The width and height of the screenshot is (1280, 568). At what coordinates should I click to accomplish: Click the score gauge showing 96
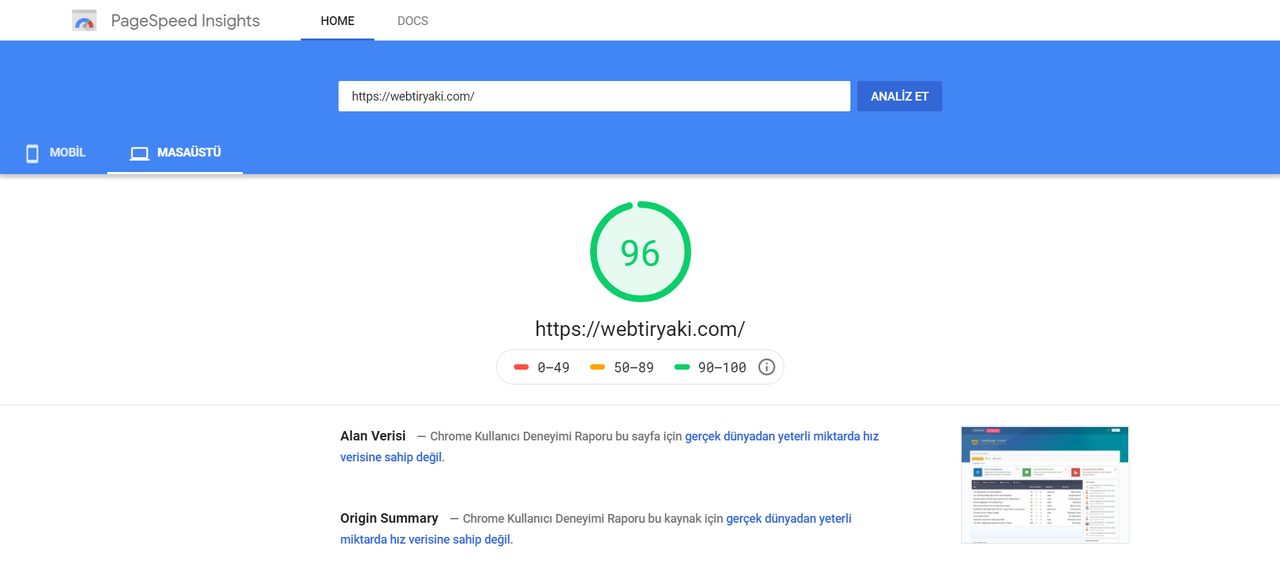coord(640,252)
